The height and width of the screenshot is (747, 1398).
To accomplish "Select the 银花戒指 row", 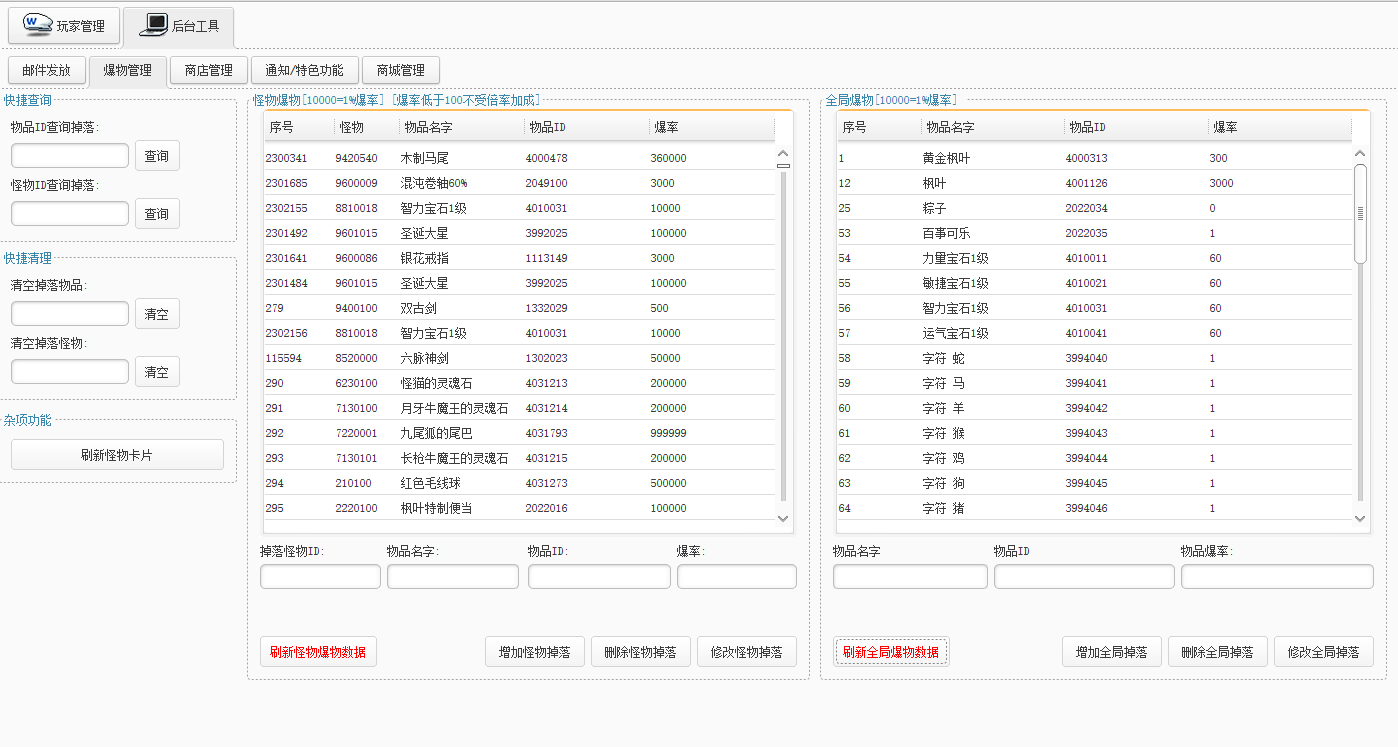I will (x=519, y=258).
